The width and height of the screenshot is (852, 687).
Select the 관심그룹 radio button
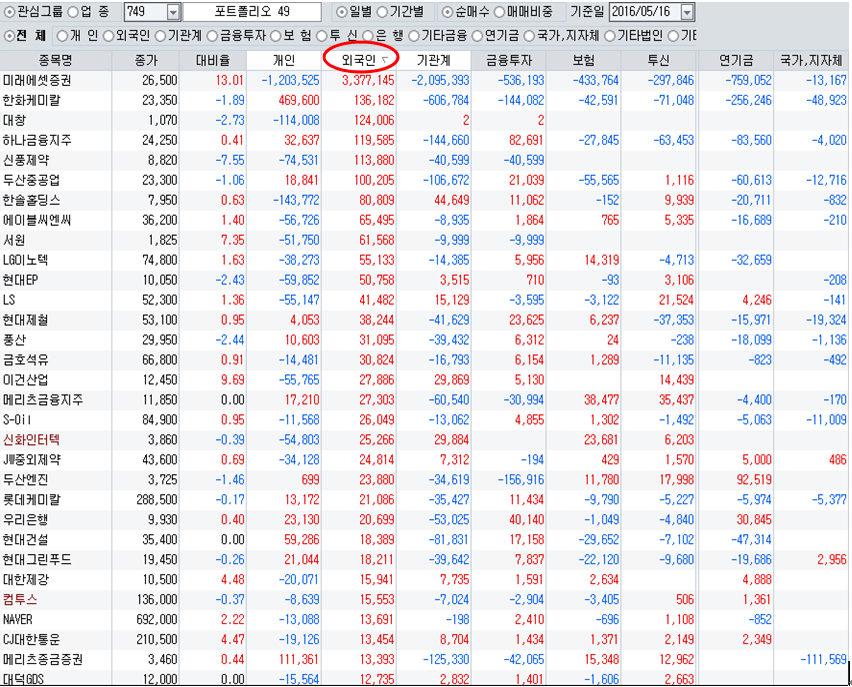[10, 12]
